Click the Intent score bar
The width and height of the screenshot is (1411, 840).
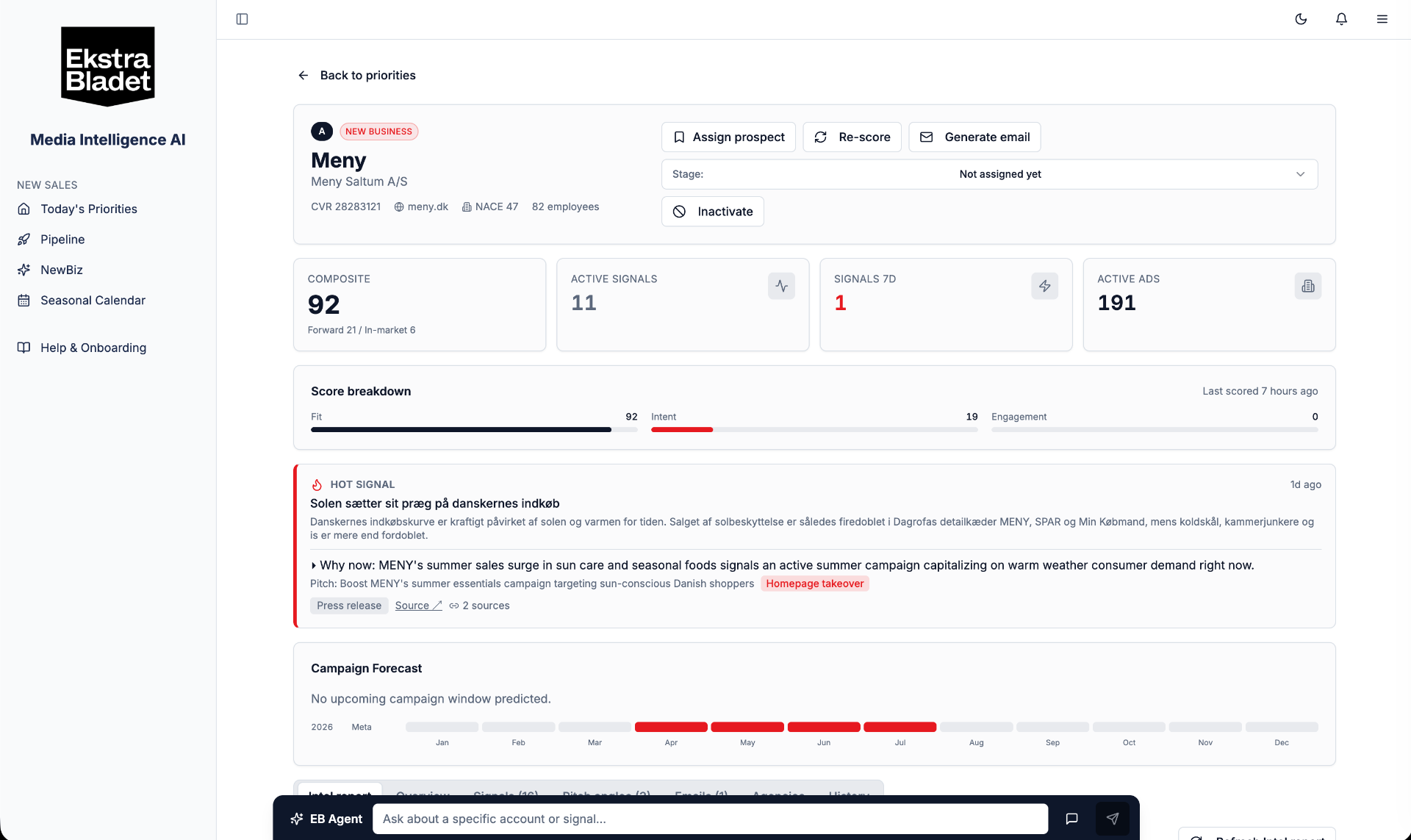[x=814, y=430]
